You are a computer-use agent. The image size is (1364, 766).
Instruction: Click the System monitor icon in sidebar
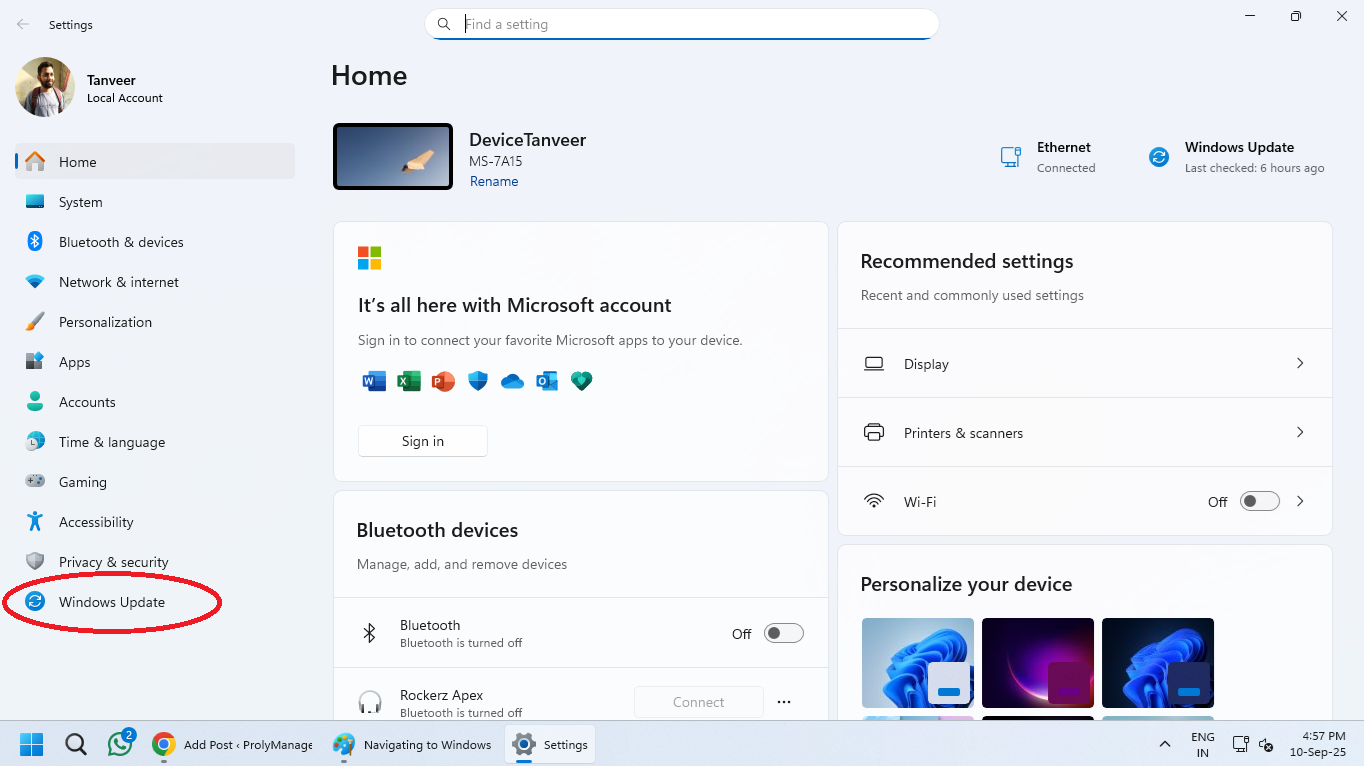[35, 201]
